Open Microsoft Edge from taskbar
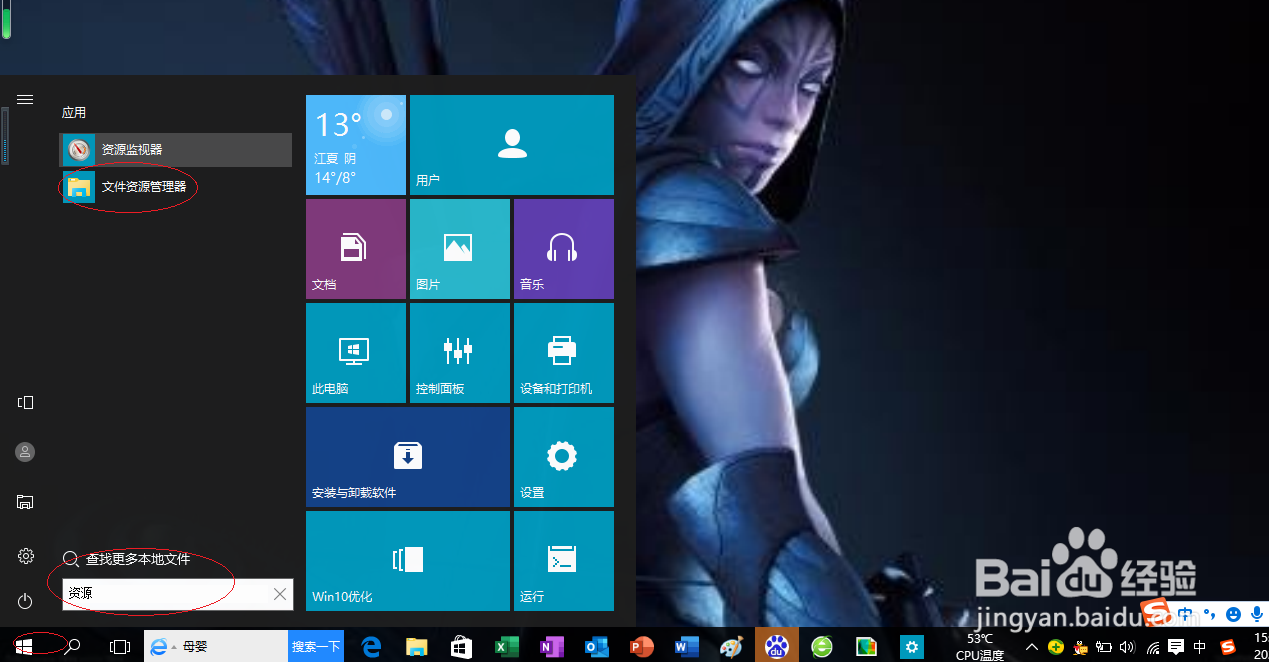1269x662 pixels. coord(371,647)
